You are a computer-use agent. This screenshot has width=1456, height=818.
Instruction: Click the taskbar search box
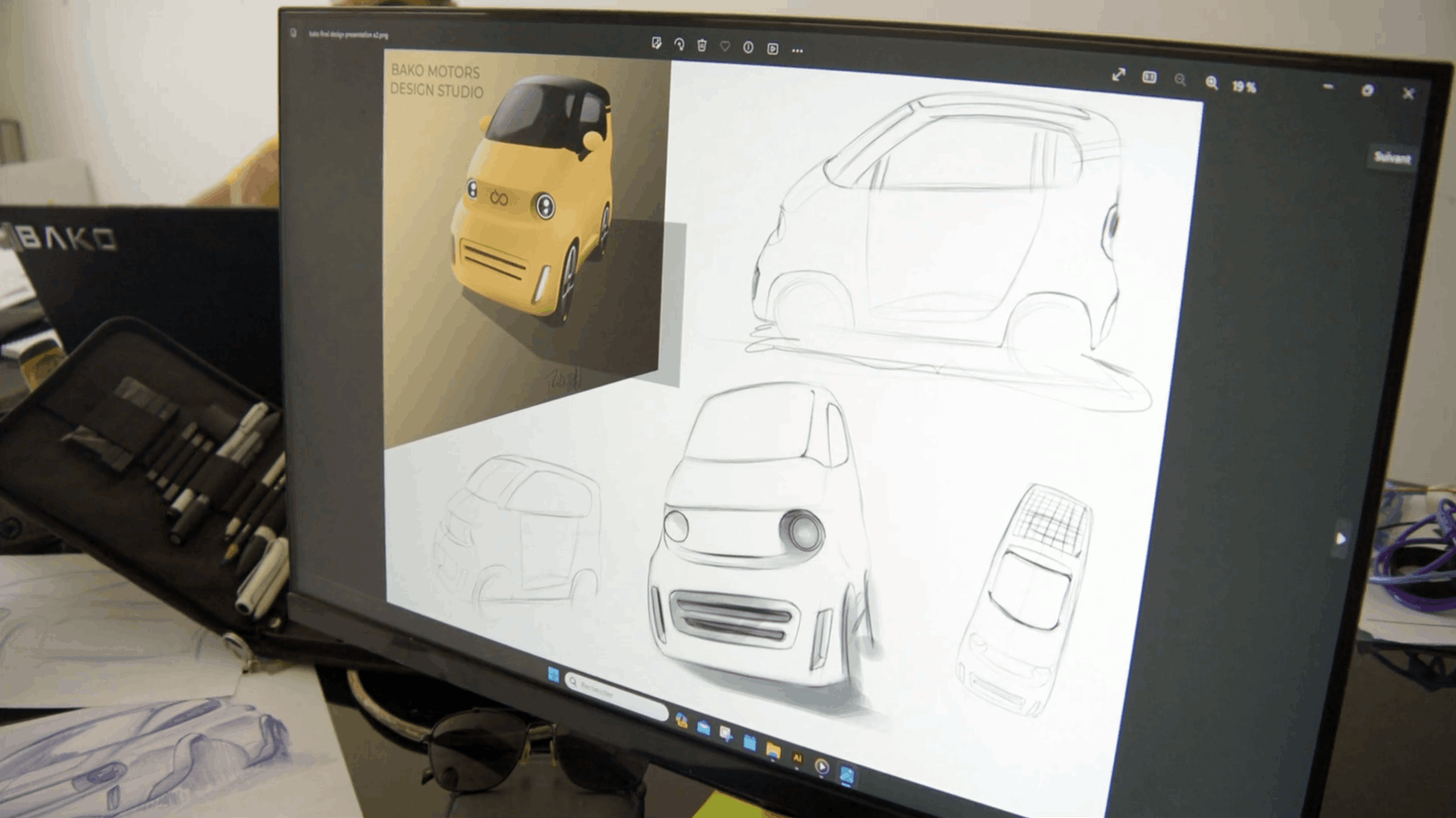click(x=617, y=695)
